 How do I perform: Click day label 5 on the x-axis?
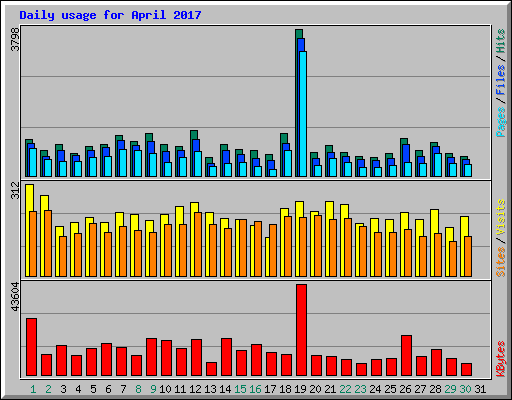(93, 389)
